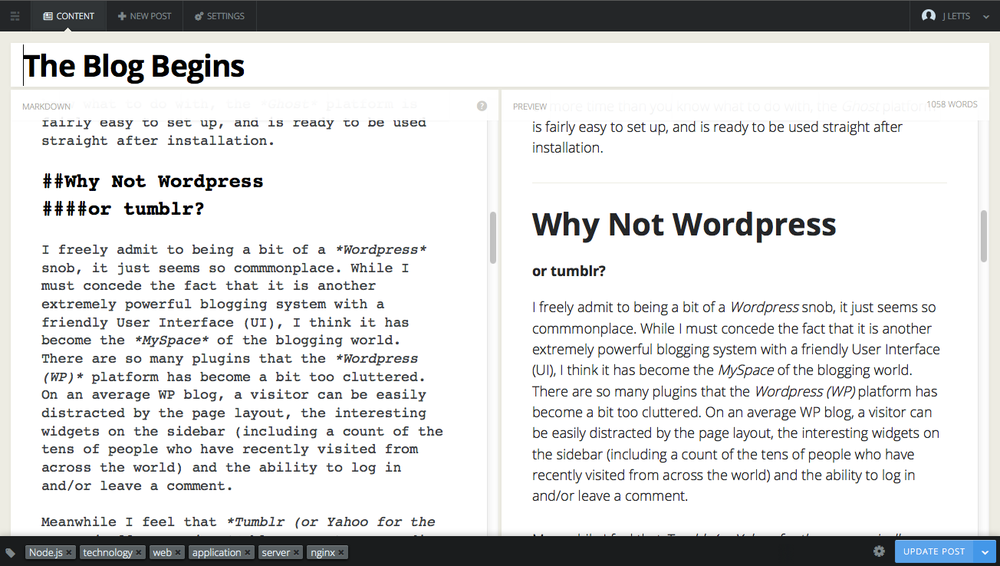Remove the Node.js tag
Viewport: 1000px width, 566px height.
tap(68, 553)
